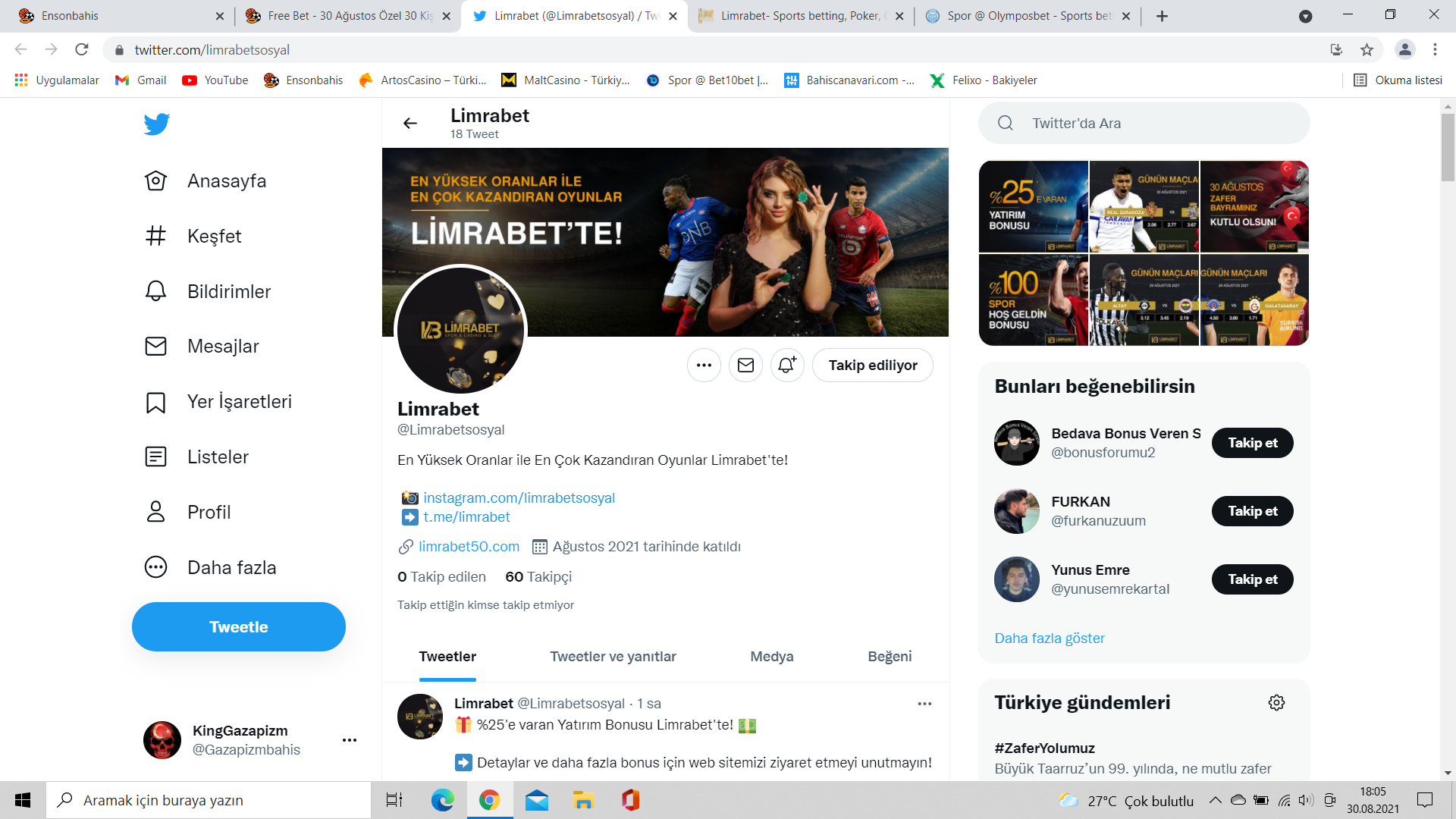
Task: Click the Takip ediliyor following button
Action: (873, 366)
